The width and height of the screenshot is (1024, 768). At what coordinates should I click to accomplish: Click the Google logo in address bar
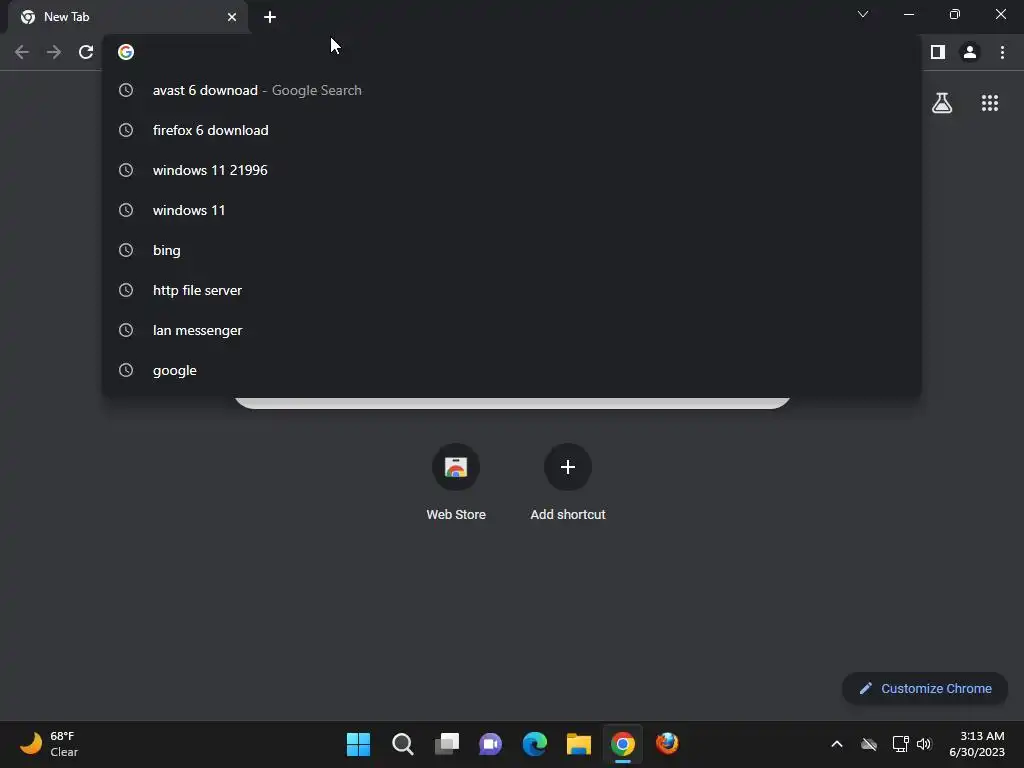coord(126,52)
